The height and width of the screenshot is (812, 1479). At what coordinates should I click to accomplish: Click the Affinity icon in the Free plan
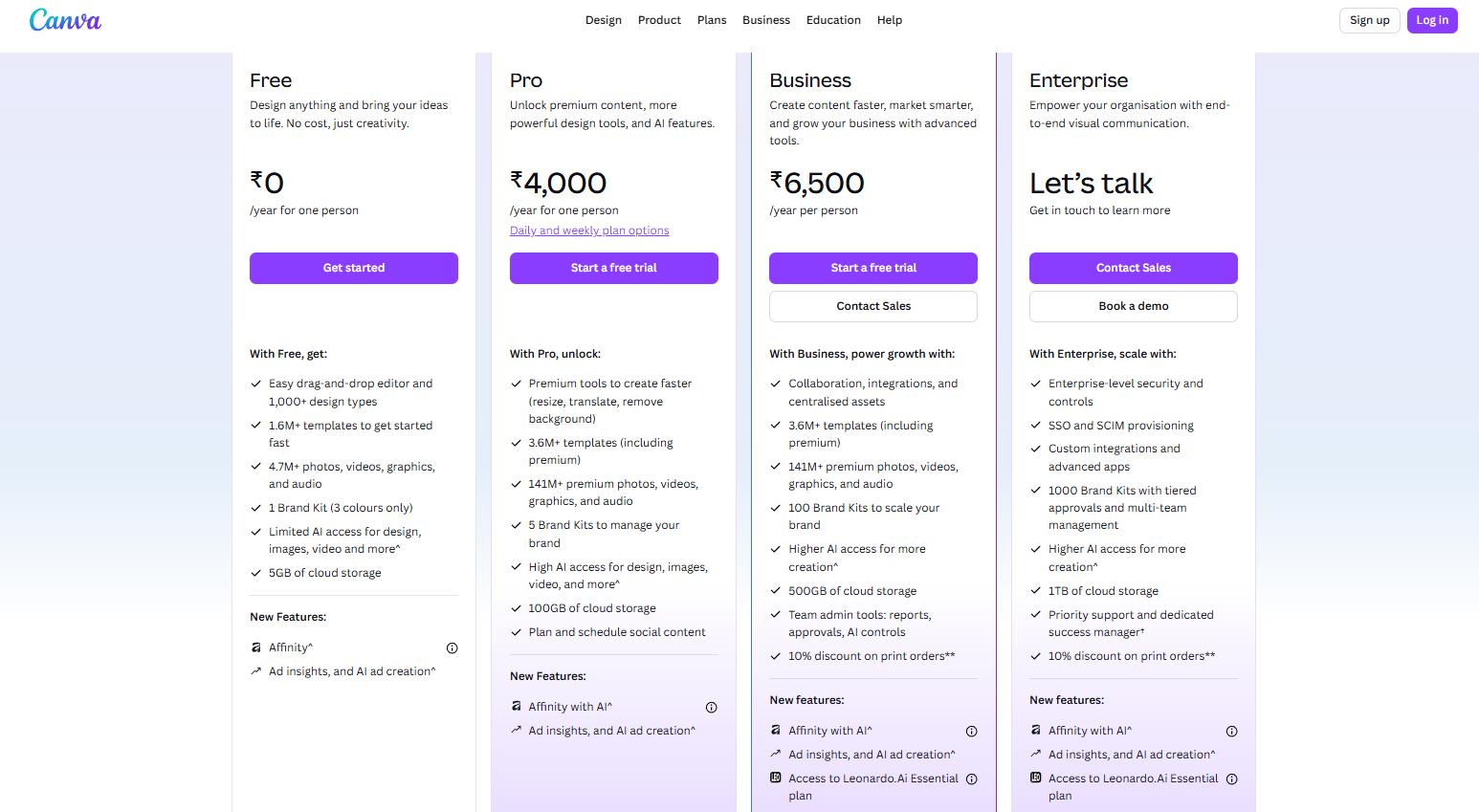(254, 647)
